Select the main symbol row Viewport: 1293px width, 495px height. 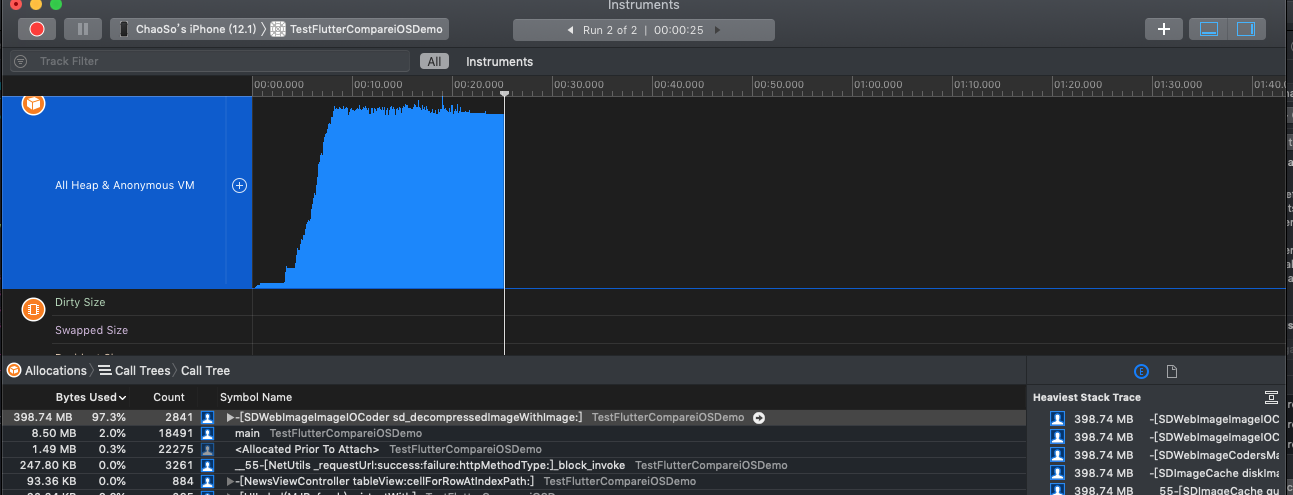(513, 433)
